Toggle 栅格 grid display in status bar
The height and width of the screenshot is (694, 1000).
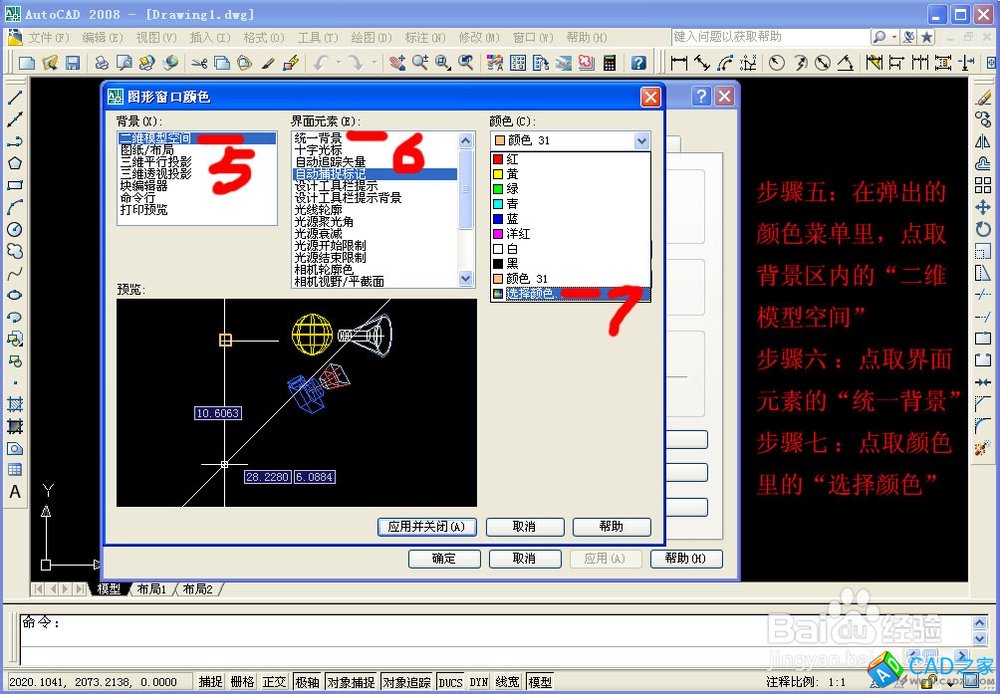(x=242, y=682)
